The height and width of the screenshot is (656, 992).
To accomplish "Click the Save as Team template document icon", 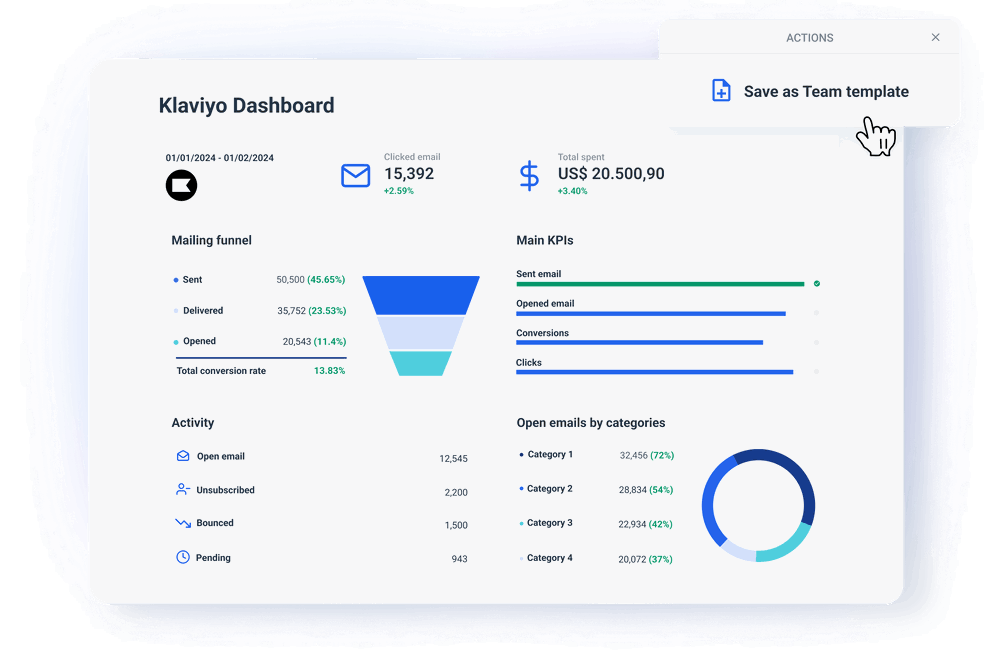I will coord(721,90).
